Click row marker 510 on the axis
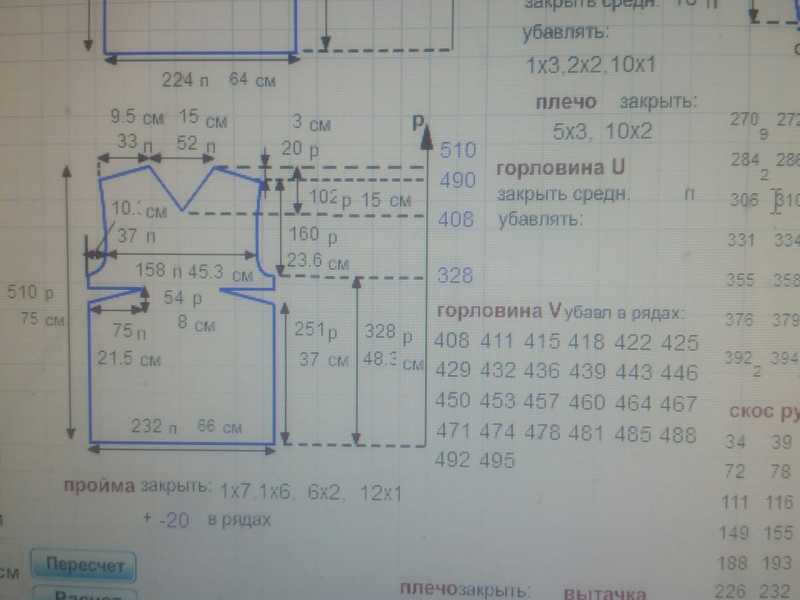 456,151
